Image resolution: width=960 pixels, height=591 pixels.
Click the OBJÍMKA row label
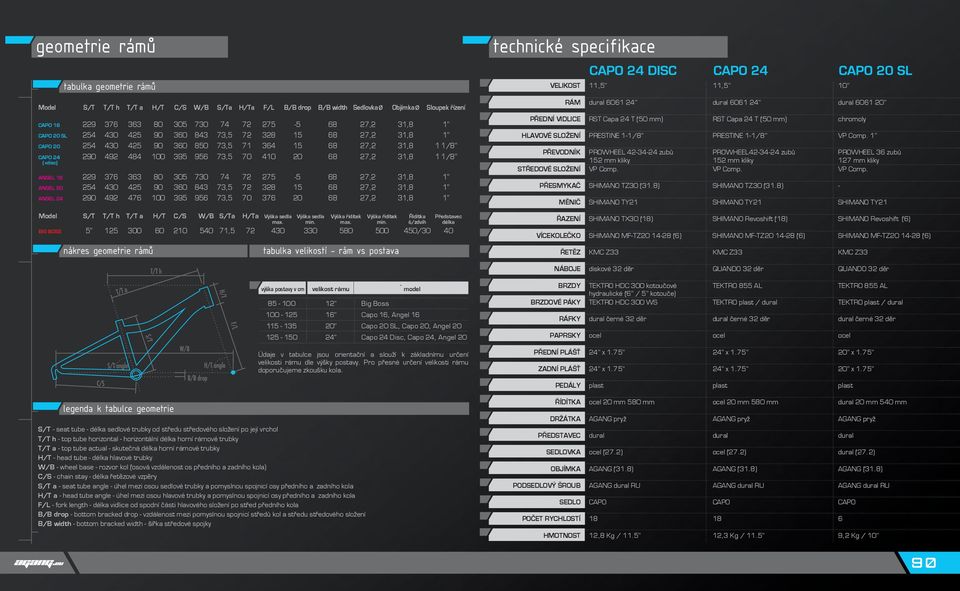tap(536, 468)
